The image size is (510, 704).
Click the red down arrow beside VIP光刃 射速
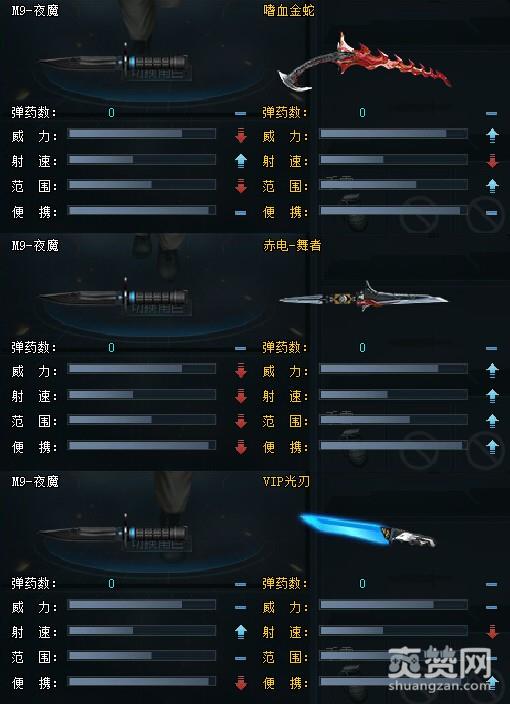click(492, 632)
